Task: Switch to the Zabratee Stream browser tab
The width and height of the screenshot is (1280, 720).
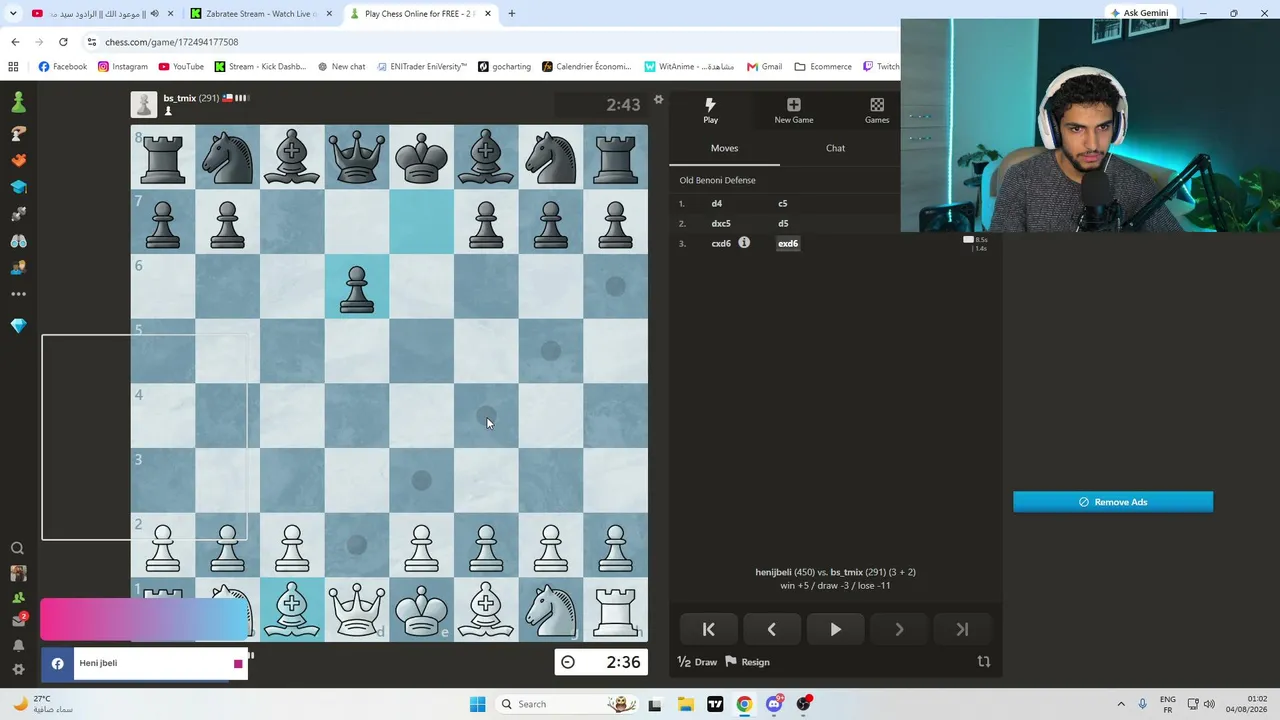Action: point(260,14)
